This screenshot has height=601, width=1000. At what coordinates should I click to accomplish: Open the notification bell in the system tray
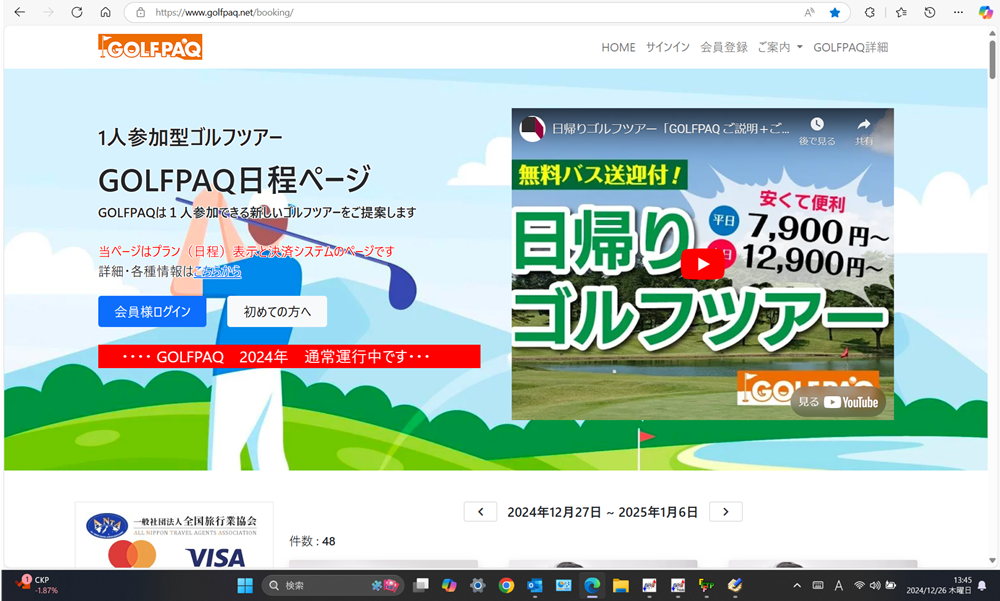982,586
